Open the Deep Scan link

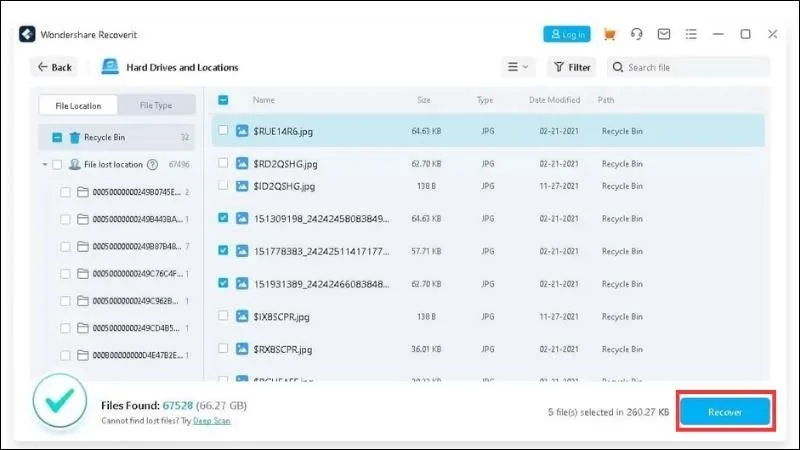pos(212,421)
